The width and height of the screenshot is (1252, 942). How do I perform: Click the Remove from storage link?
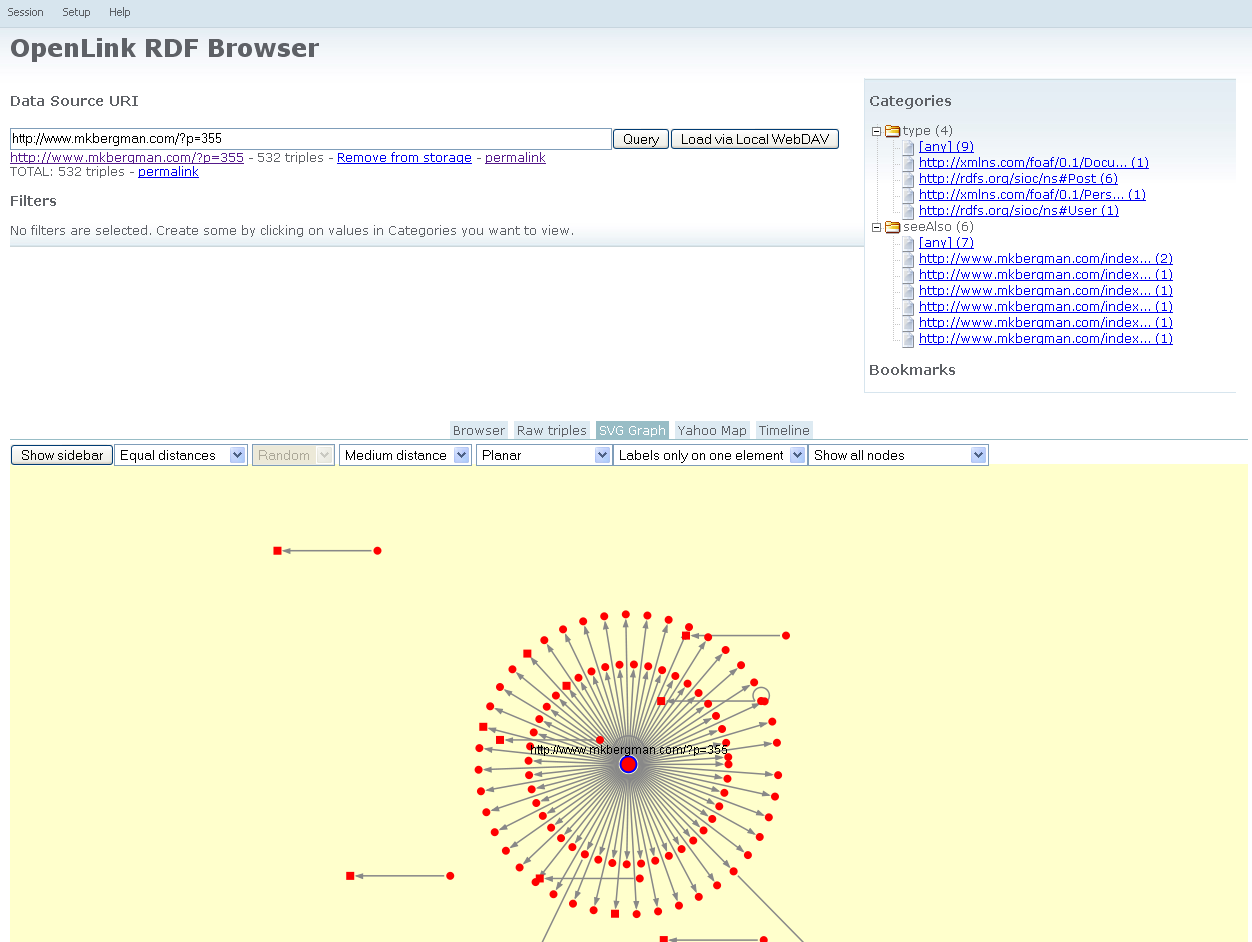404,158
